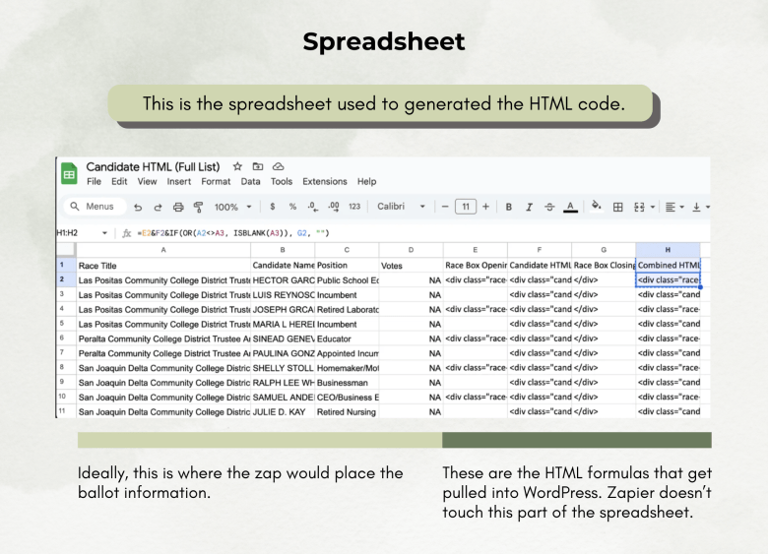Open the Format menu
This screenshot has width=768, height=554.
(x=216, y=182)
